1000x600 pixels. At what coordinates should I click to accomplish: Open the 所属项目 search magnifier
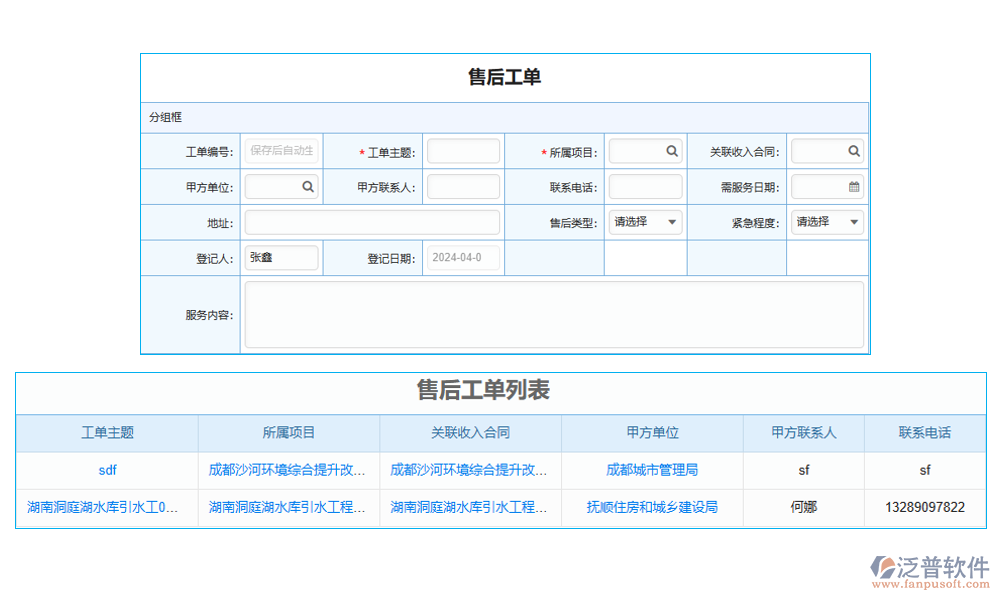(670, 150)
